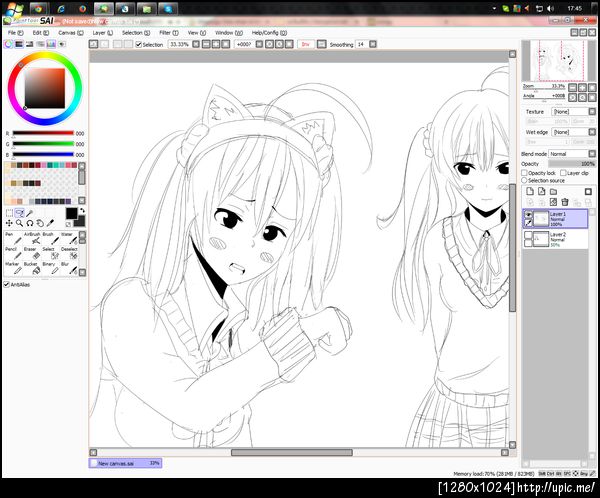Click the canvas horizontal scrollbar
Screen dimensions: 600x498
point(292,452)
